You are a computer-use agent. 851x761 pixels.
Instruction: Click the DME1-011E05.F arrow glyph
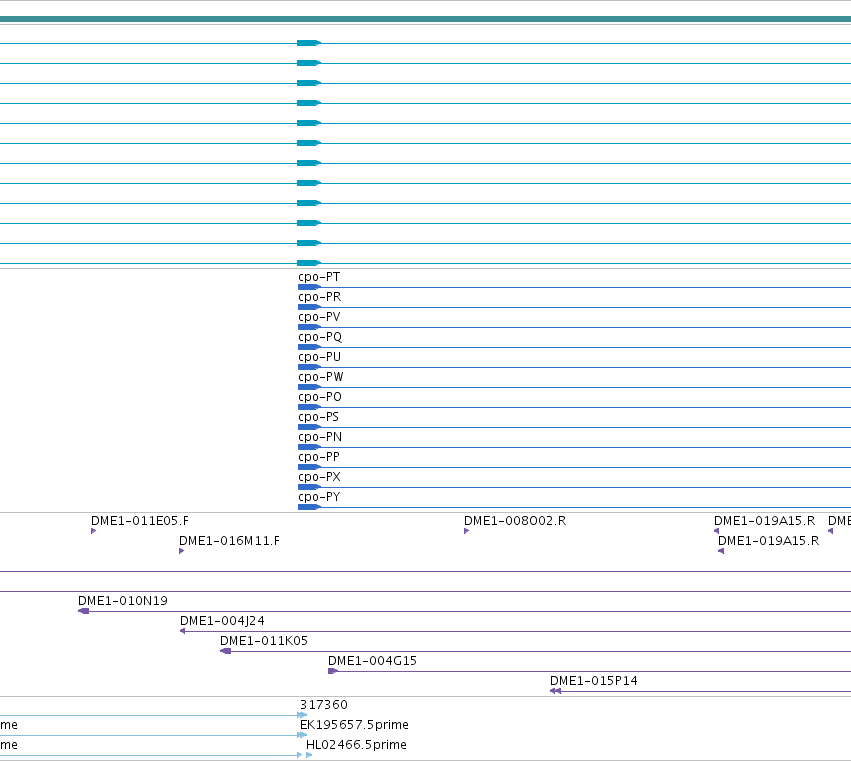pos(93,531)
